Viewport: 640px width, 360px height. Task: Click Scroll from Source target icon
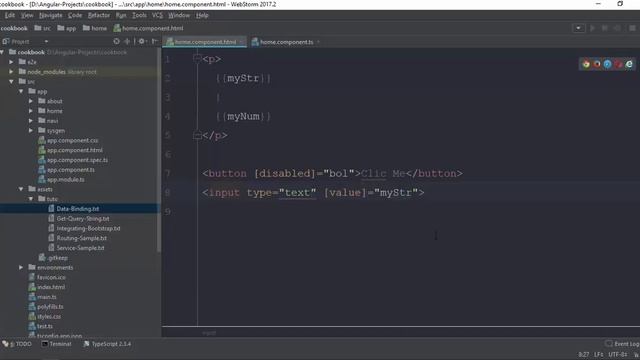point(116,41)
